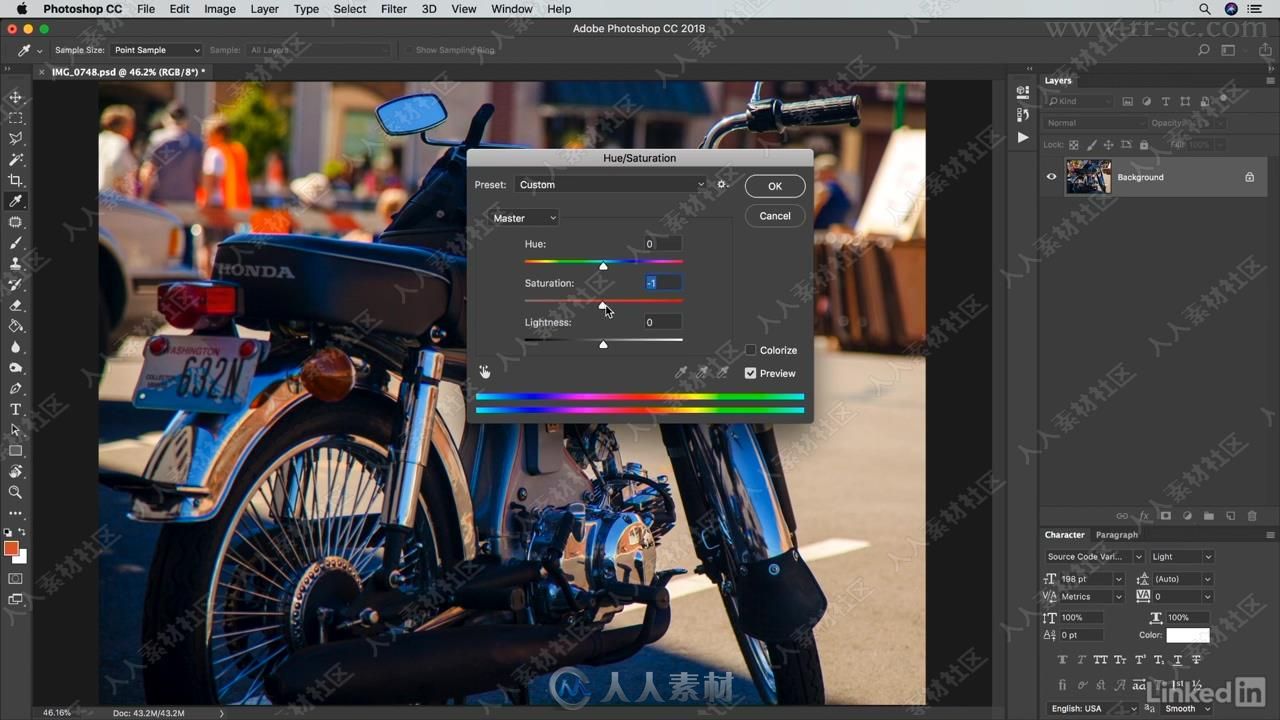Click the Hue/Saturation dialog eyedropper
1280x720 pixels.
(681, 373)
